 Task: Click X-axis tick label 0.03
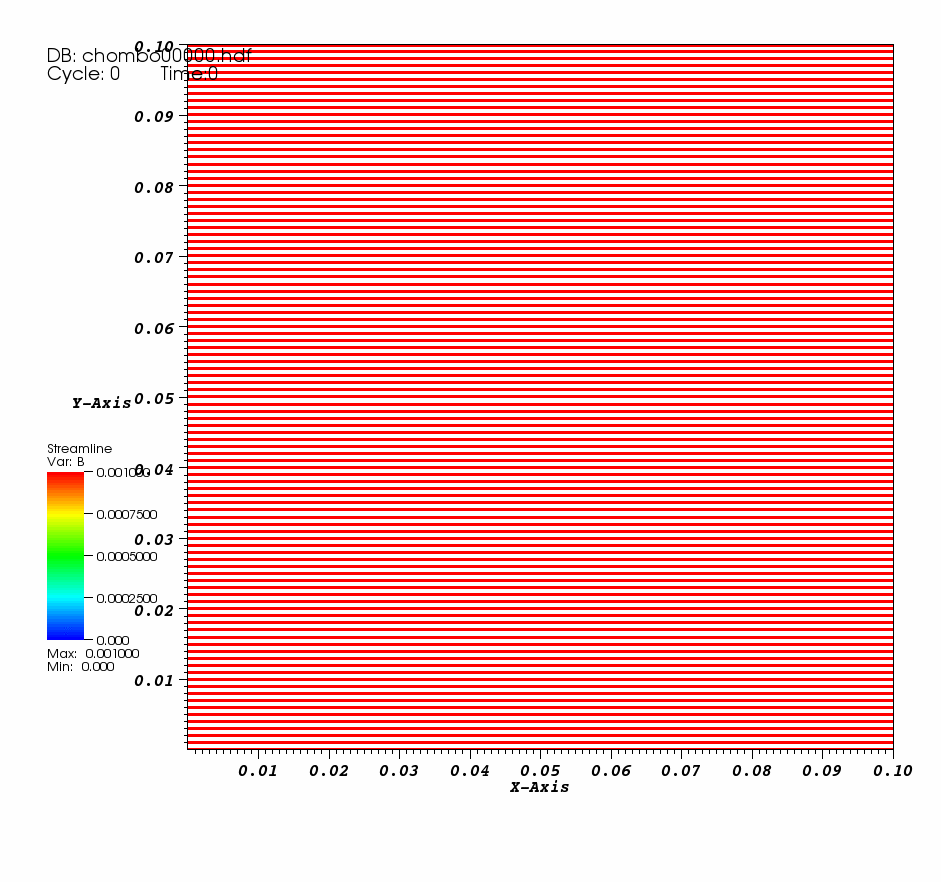[399, 771]
